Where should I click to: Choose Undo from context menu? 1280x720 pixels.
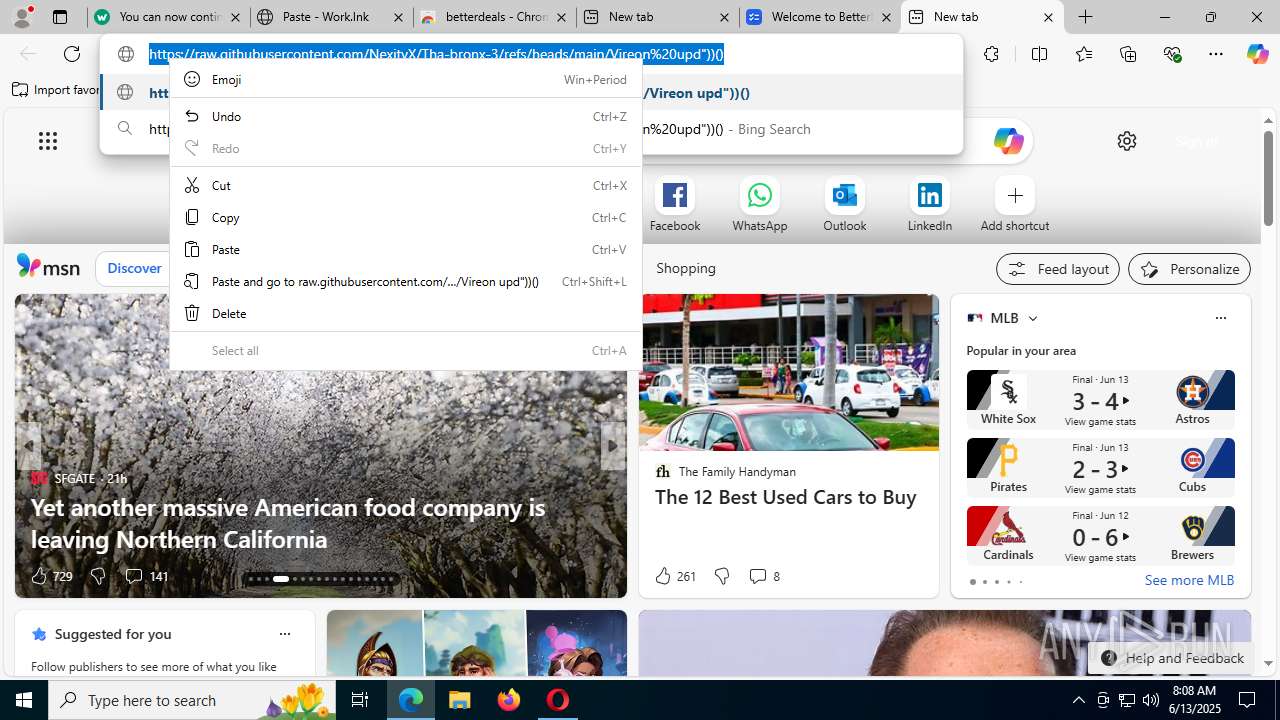(x=405, y=117)
